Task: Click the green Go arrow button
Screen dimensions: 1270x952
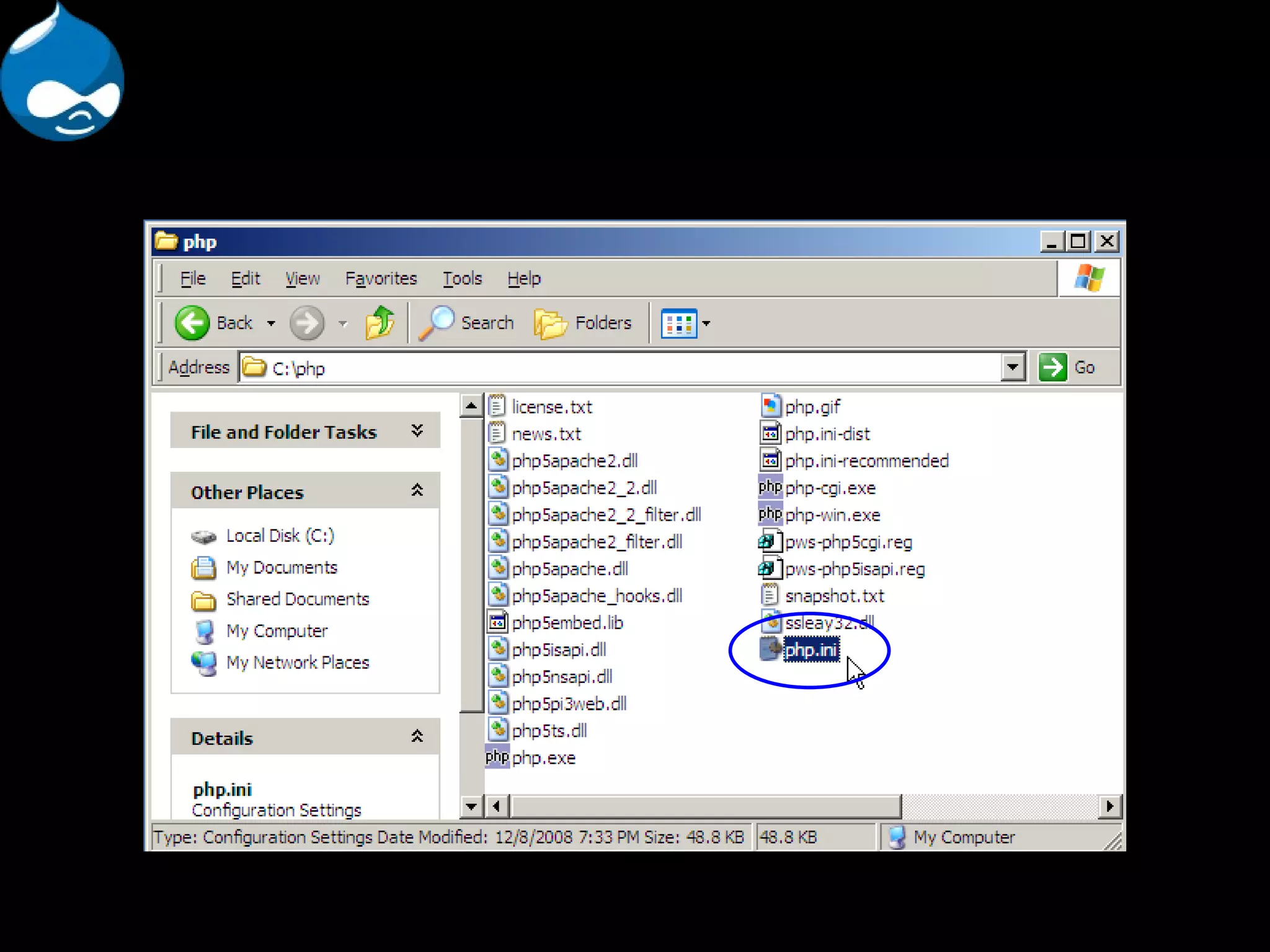Action: pyautogui.click(x=1052, y=368)
